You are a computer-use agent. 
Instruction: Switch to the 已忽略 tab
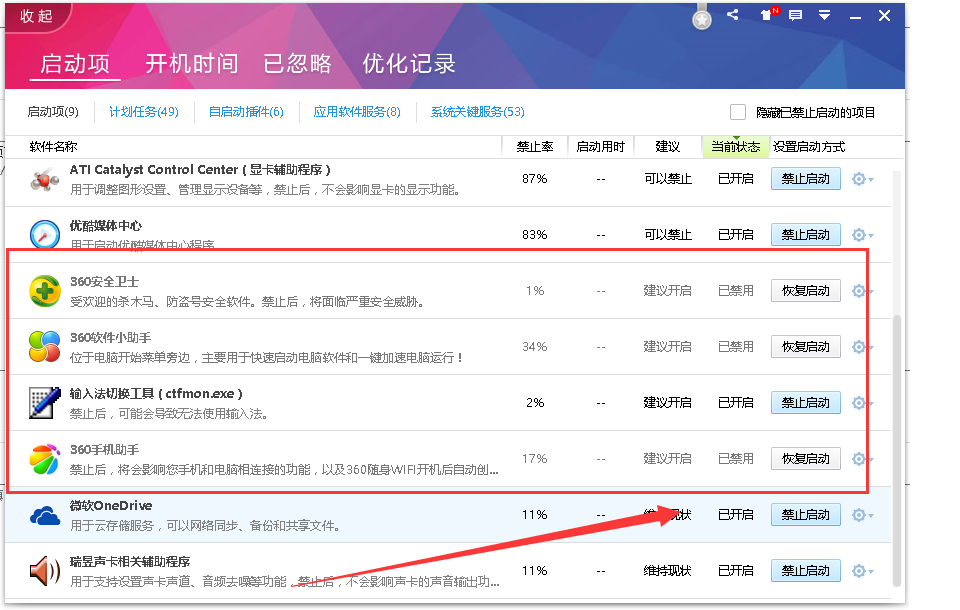click(x=297, y=64)
